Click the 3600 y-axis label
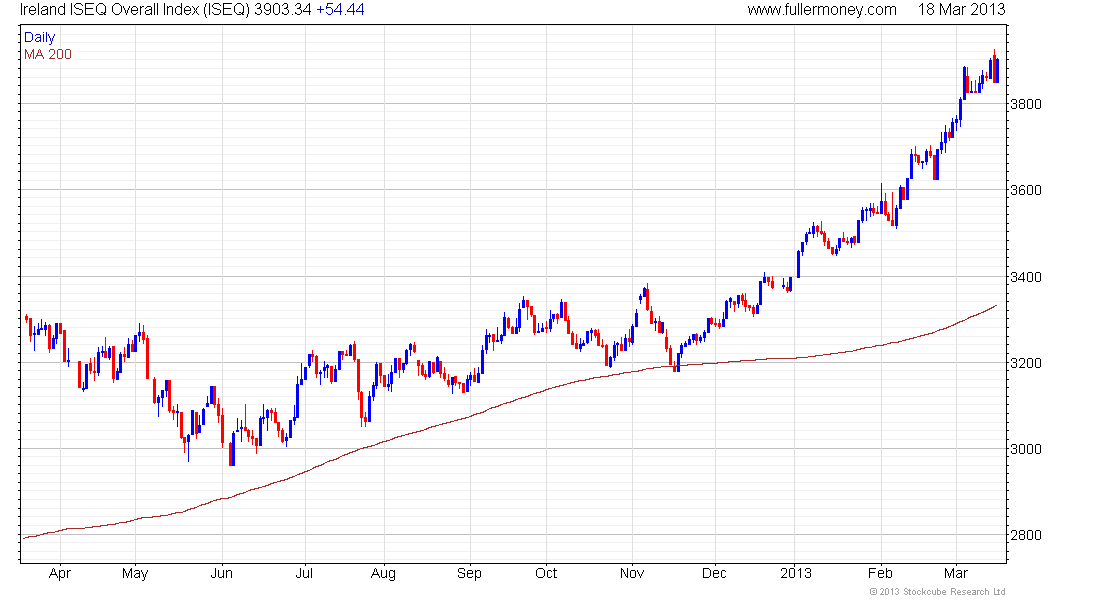The width and height of the screenshot is (1100, 600). click(1026, 190)
